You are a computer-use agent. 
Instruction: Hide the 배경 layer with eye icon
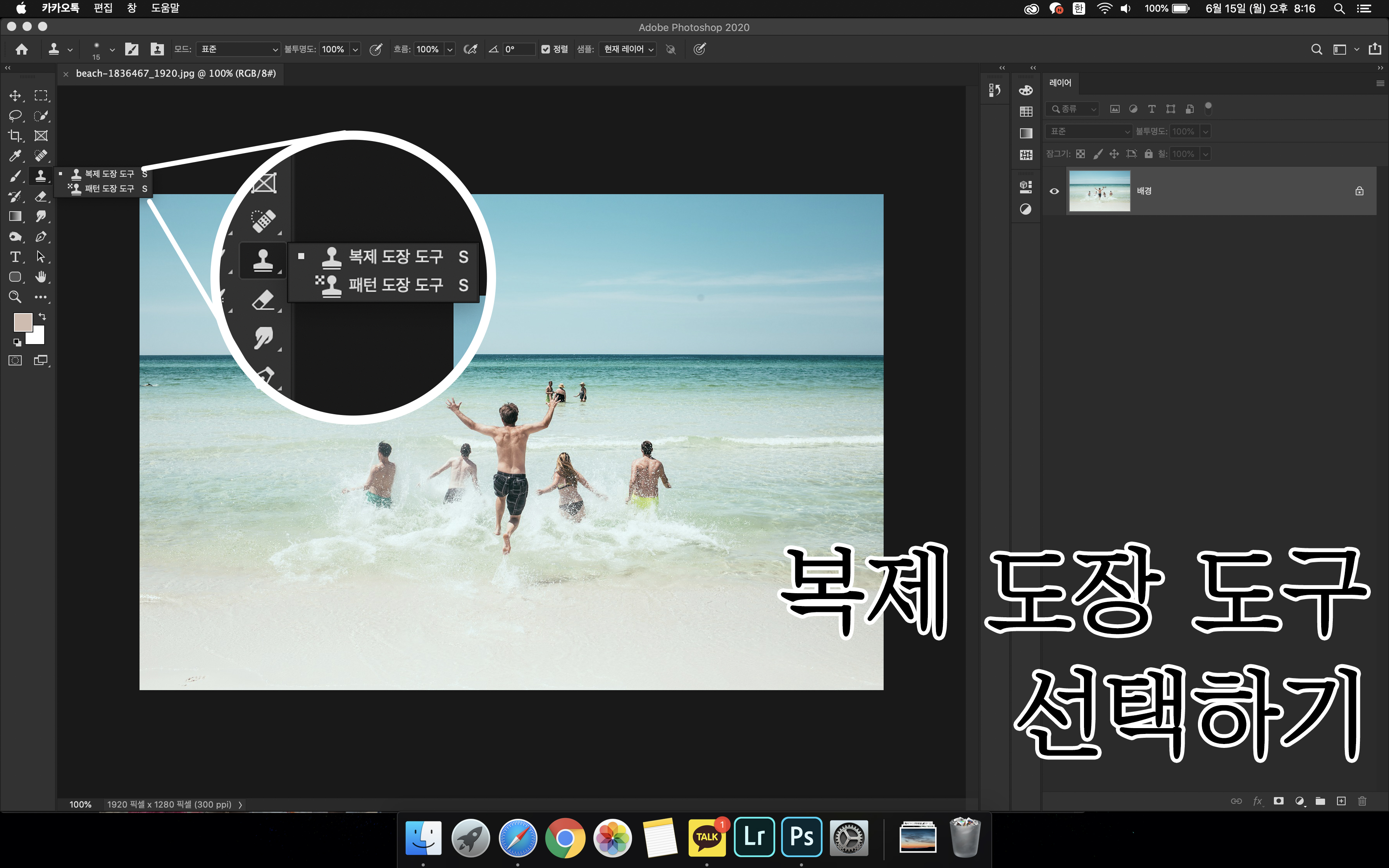[x=1055, y=191]
